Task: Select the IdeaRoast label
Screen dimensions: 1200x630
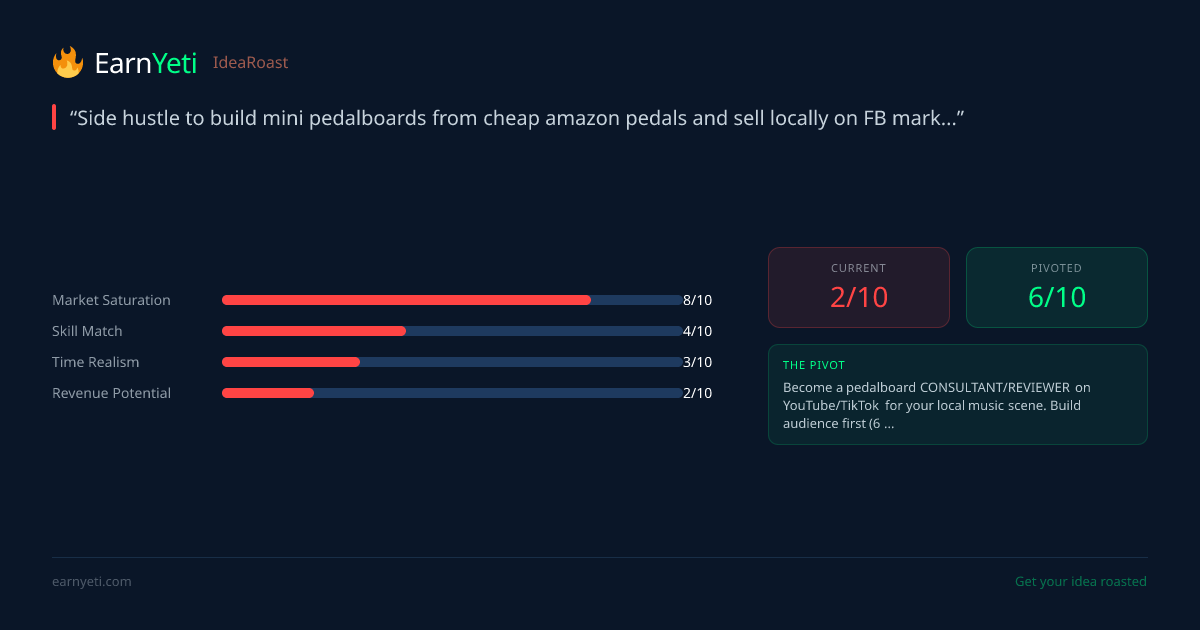Action: [x=250, y=63]
